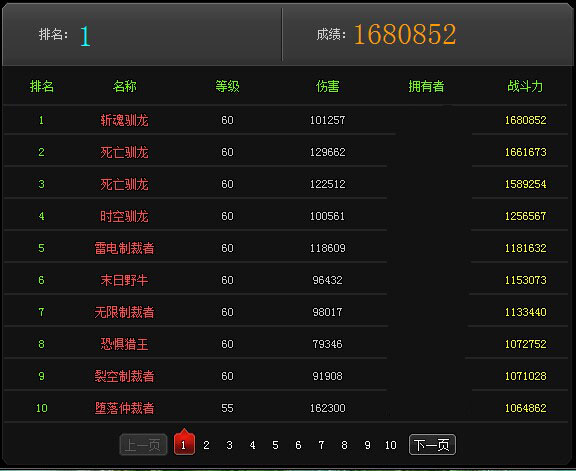Screen dimensions: 576x471
Task: Choose 末日野牛 from the list
Action: [x=124, y=280]
